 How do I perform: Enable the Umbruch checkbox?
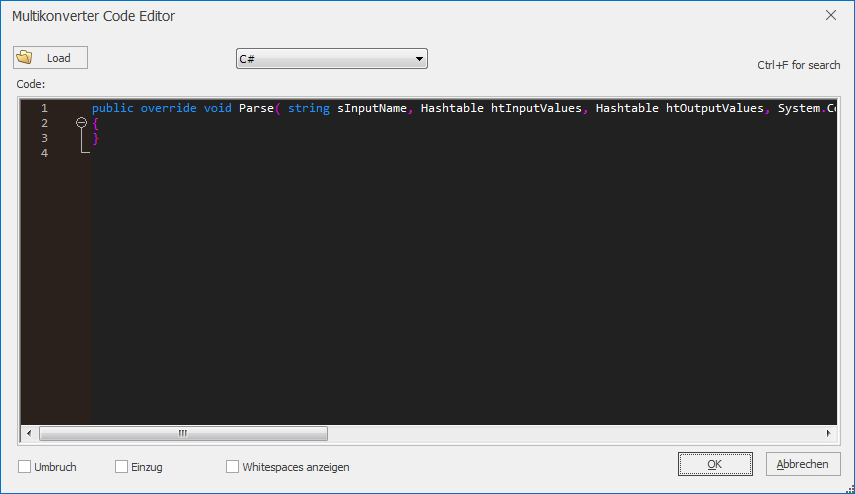tap(25, 467)
